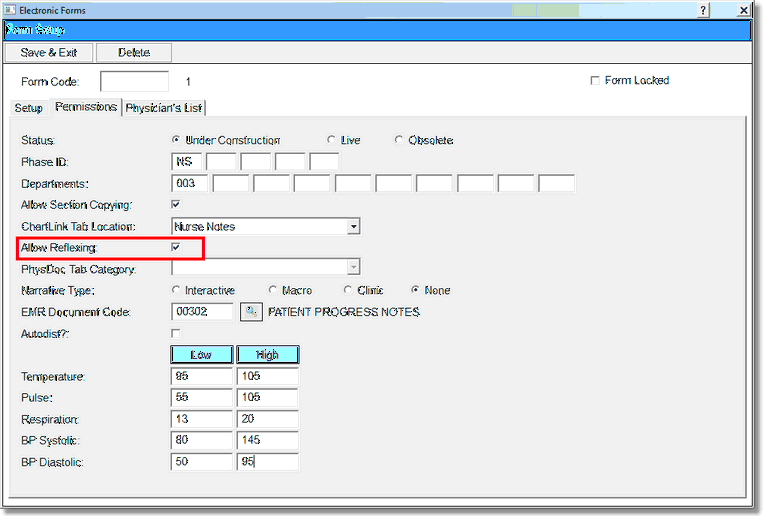Click the BP Systolic High field
This screenshot has height=518, width=764.
tap(267, 441)
